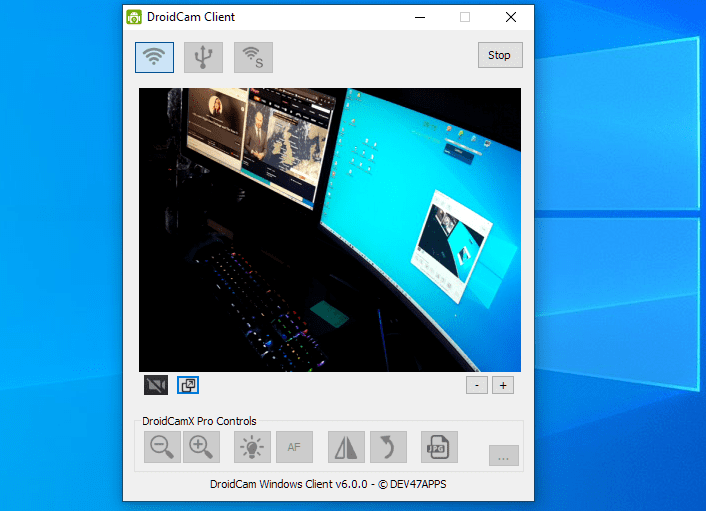Screen dimensions: 706x511
Task: Select the USB connection mode icon
Action: point(204,57)
